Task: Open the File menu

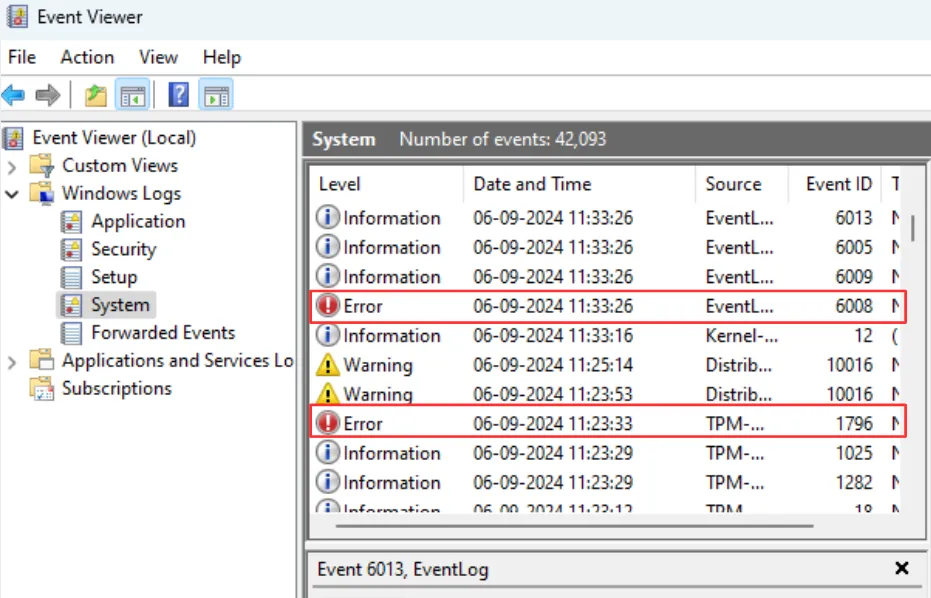Action: click(22, 57)
